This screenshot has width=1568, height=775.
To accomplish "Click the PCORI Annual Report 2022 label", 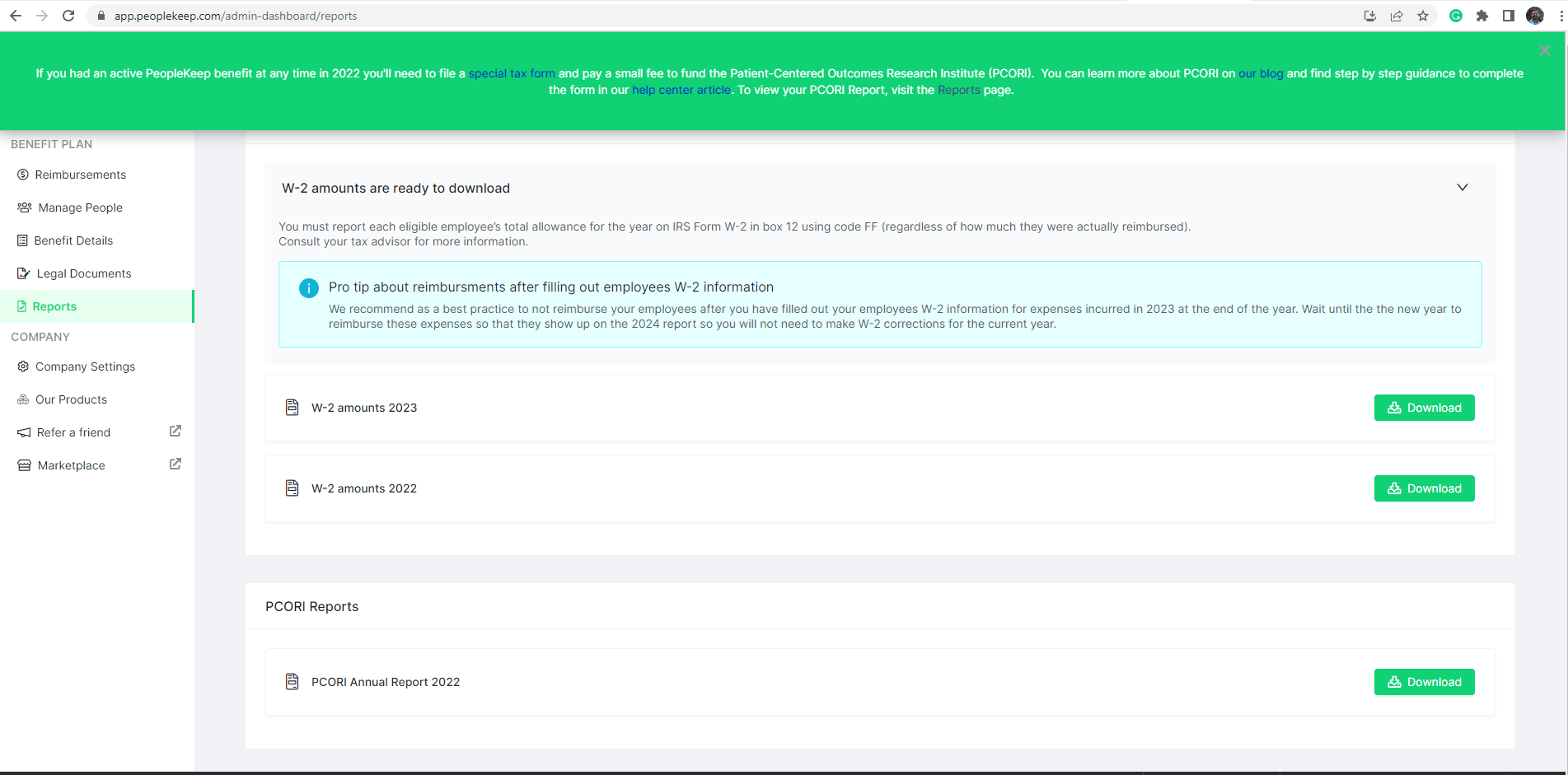I will [386, 682].
